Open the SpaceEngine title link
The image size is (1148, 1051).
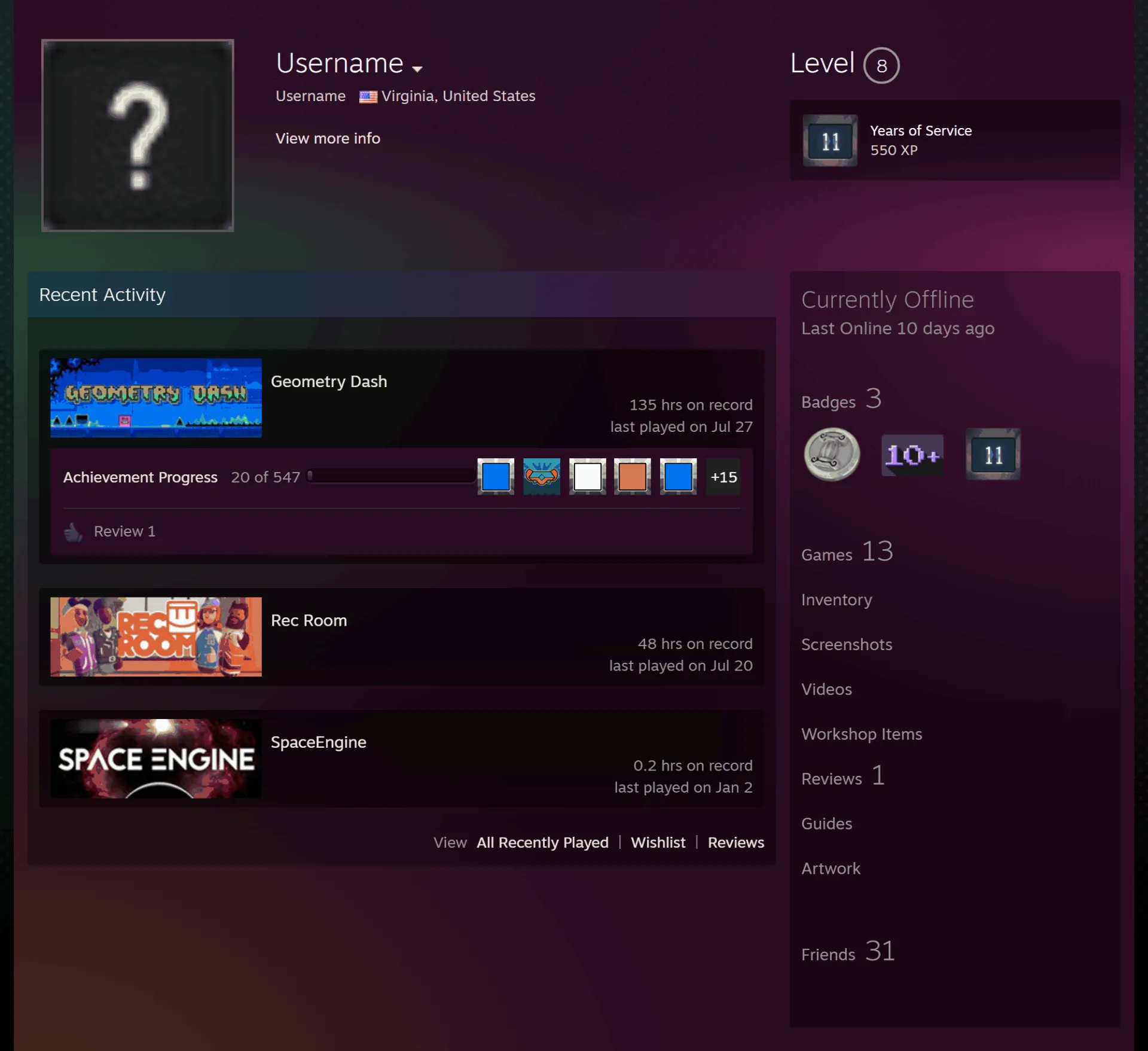click(319, 742)
